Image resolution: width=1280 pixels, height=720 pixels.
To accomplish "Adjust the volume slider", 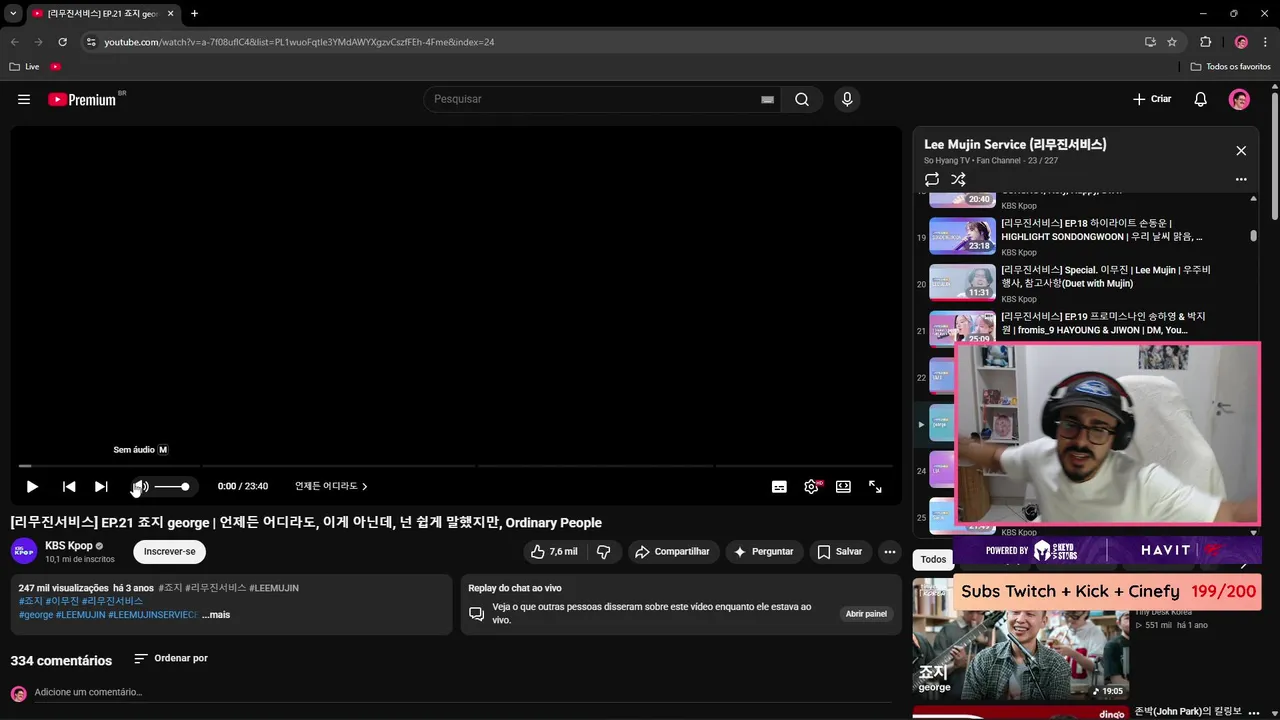I will click(x=171, y=486).
